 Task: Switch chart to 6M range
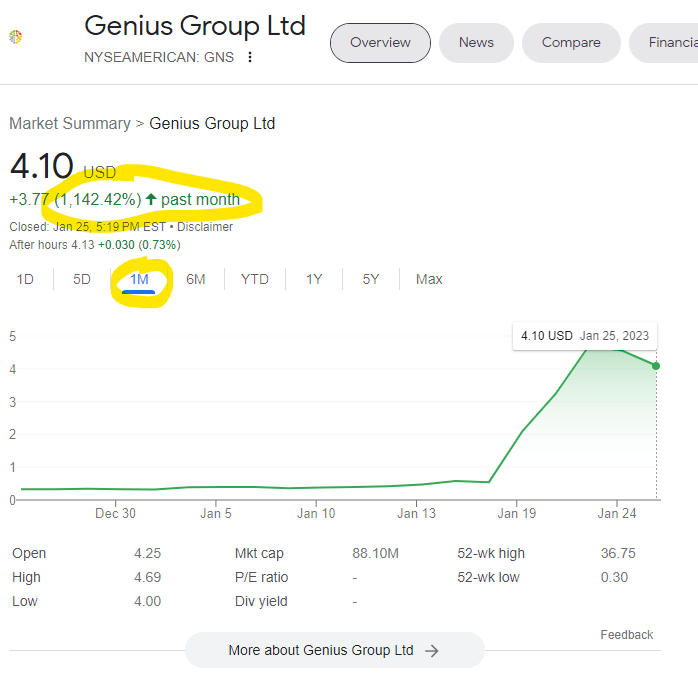196,279
